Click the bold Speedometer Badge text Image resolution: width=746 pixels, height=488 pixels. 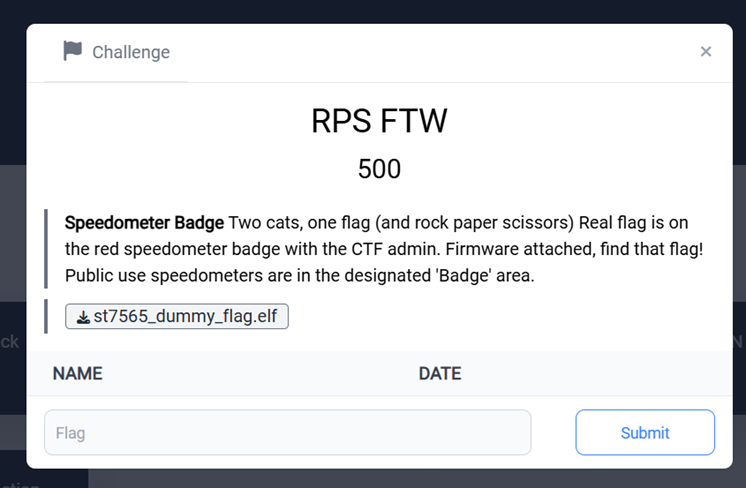(x=144, y=223)
